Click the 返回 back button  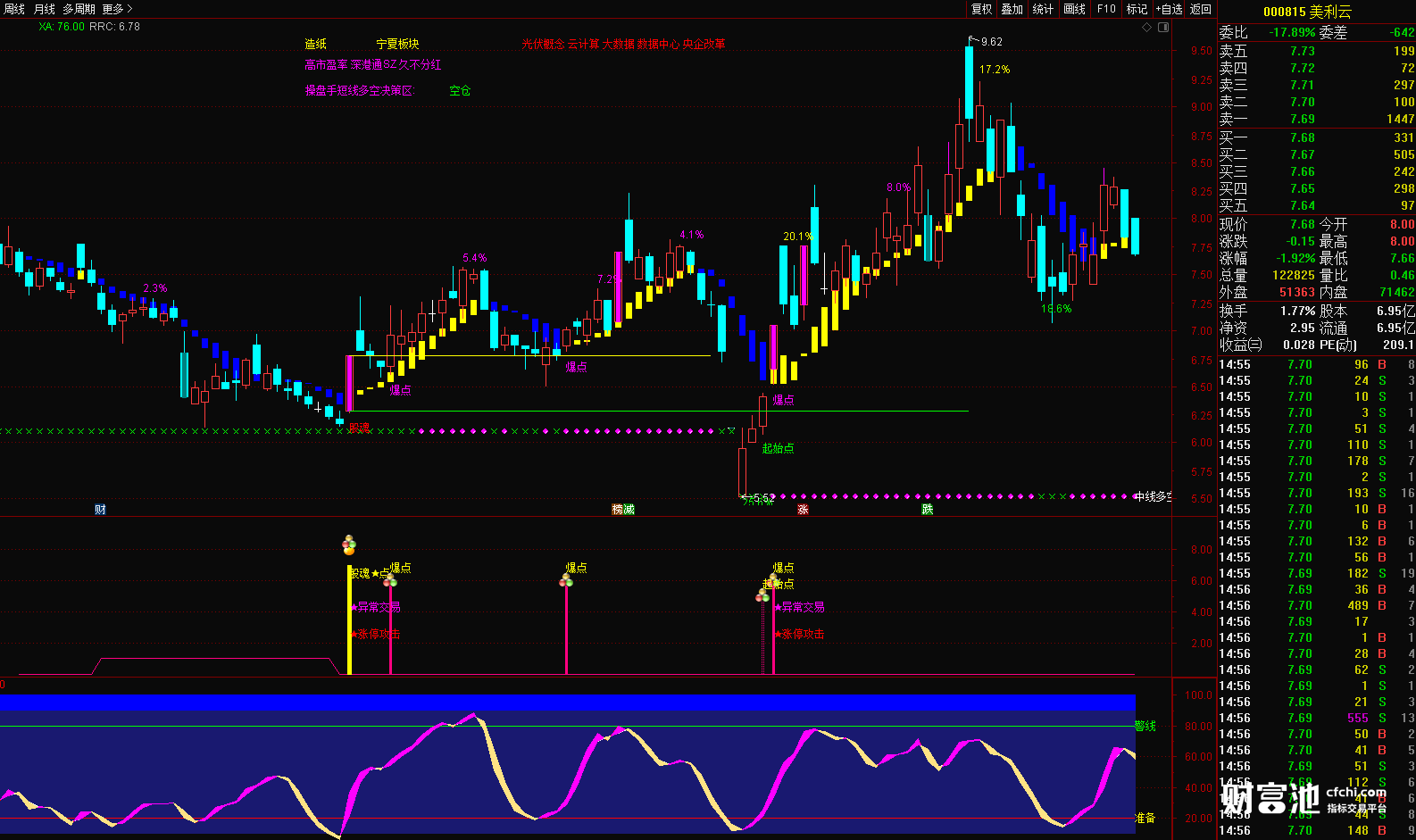(x=1201, y=9)
